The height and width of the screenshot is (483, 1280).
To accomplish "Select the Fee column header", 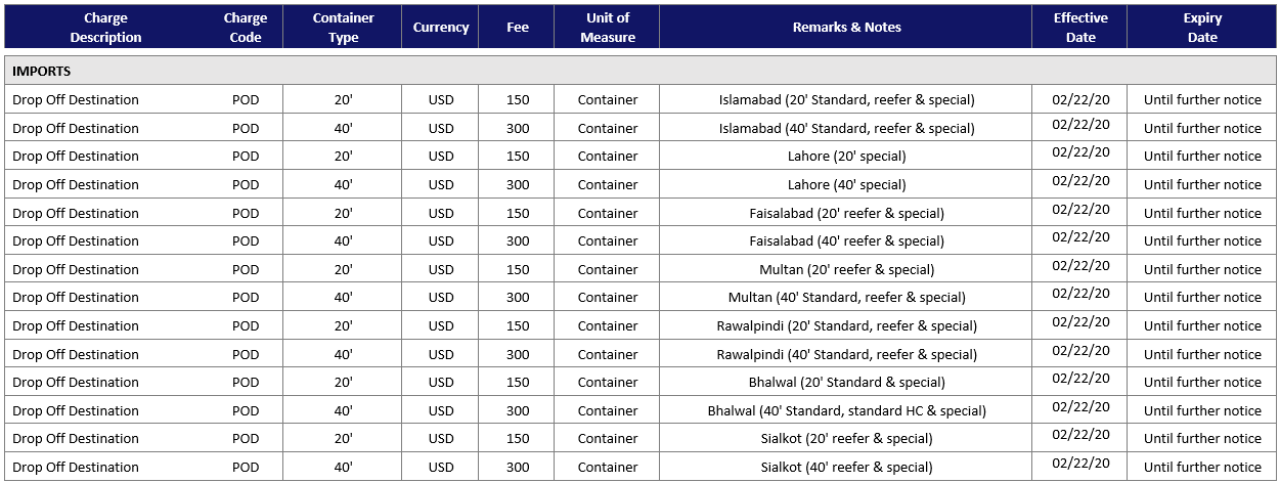I will tap(518, 28).
